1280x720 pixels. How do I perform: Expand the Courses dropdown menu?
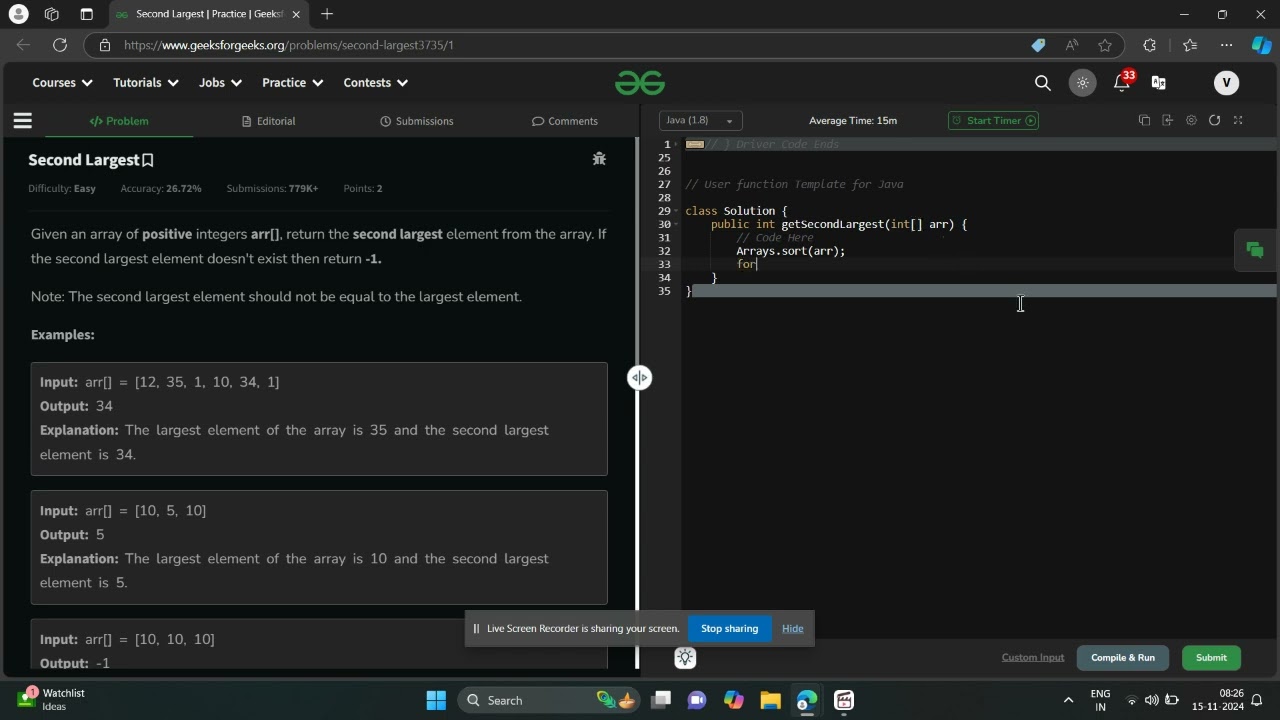tap(62, 83)
